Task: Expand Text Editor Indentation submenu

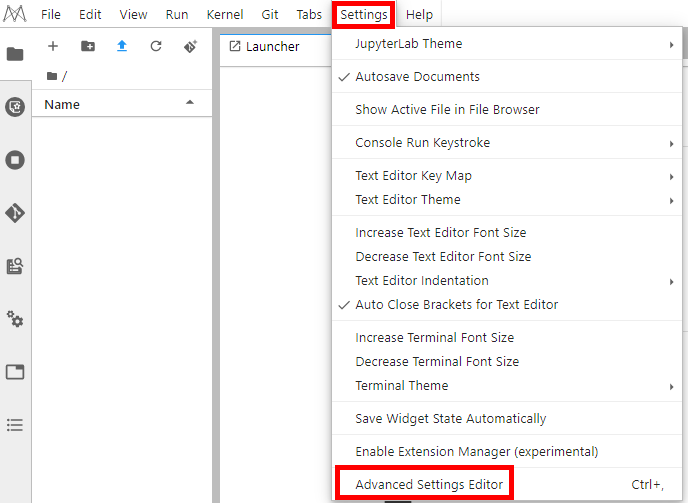Action: coord(507,280)
